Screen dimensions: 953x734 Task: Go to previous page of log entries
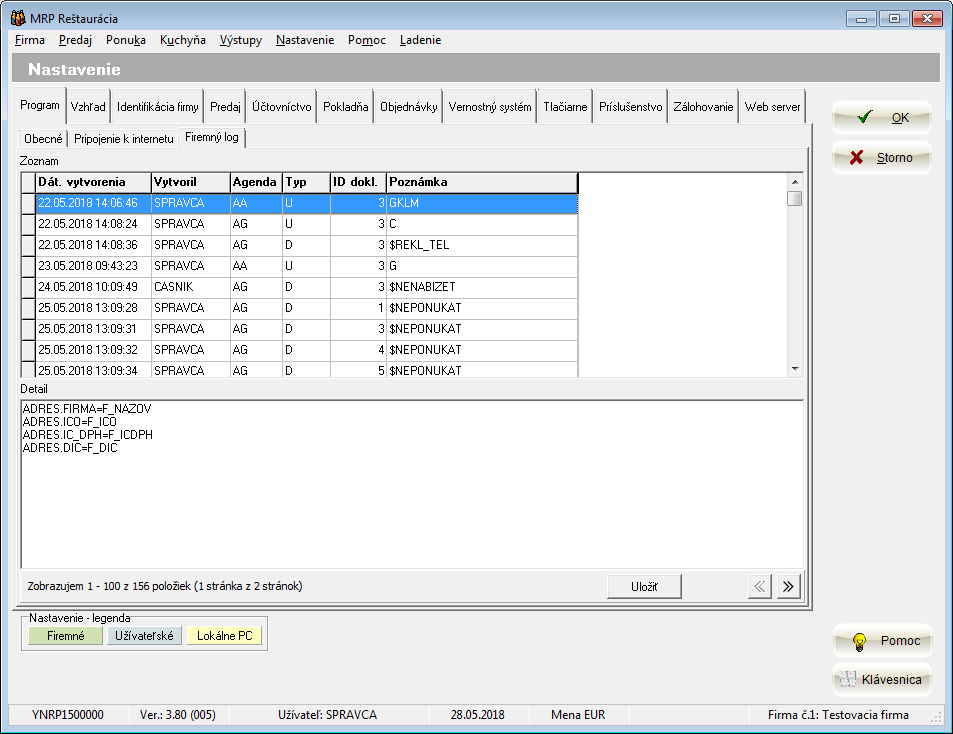(x=760, y=587)
